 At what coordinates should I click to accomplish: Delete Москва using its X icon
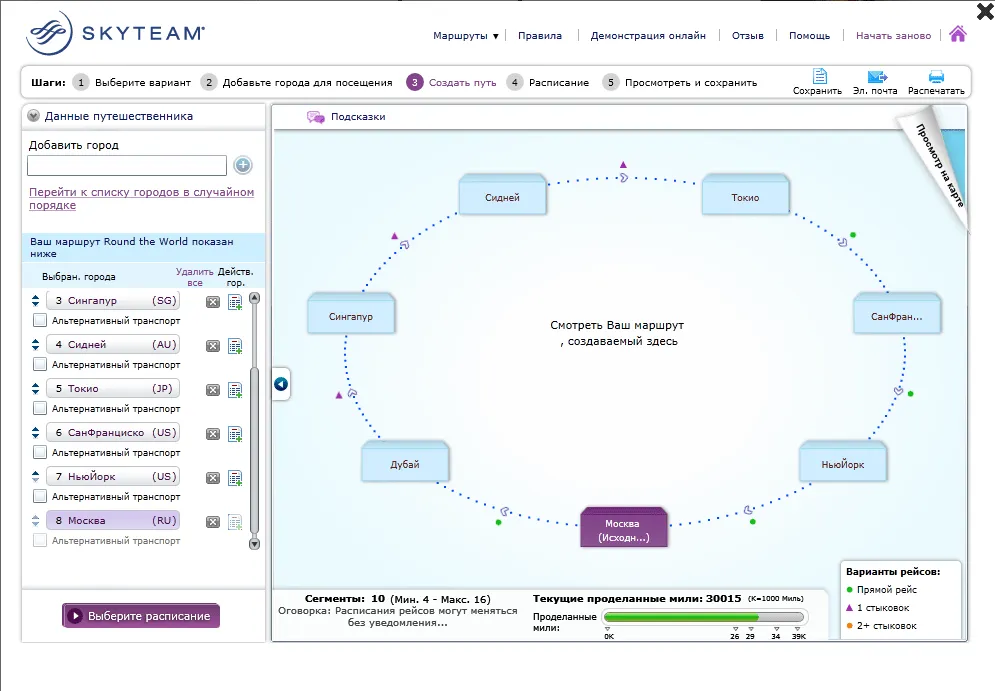tap(213, 522)
